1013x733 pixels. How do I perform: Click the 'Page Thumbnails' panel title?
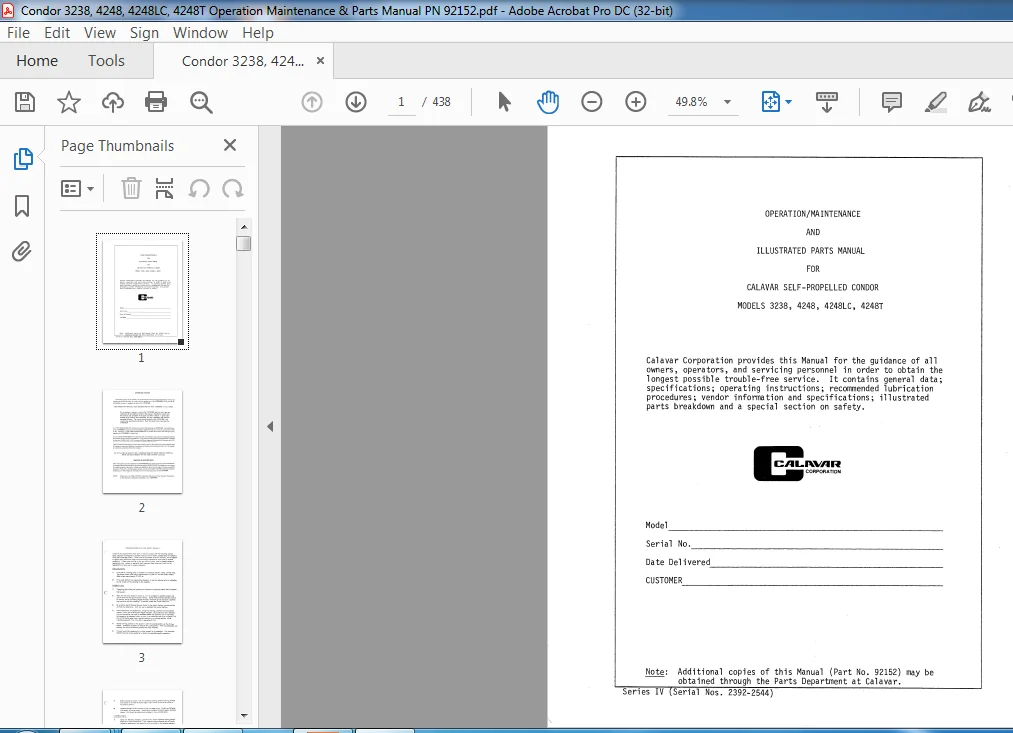(x=118, y=146)
